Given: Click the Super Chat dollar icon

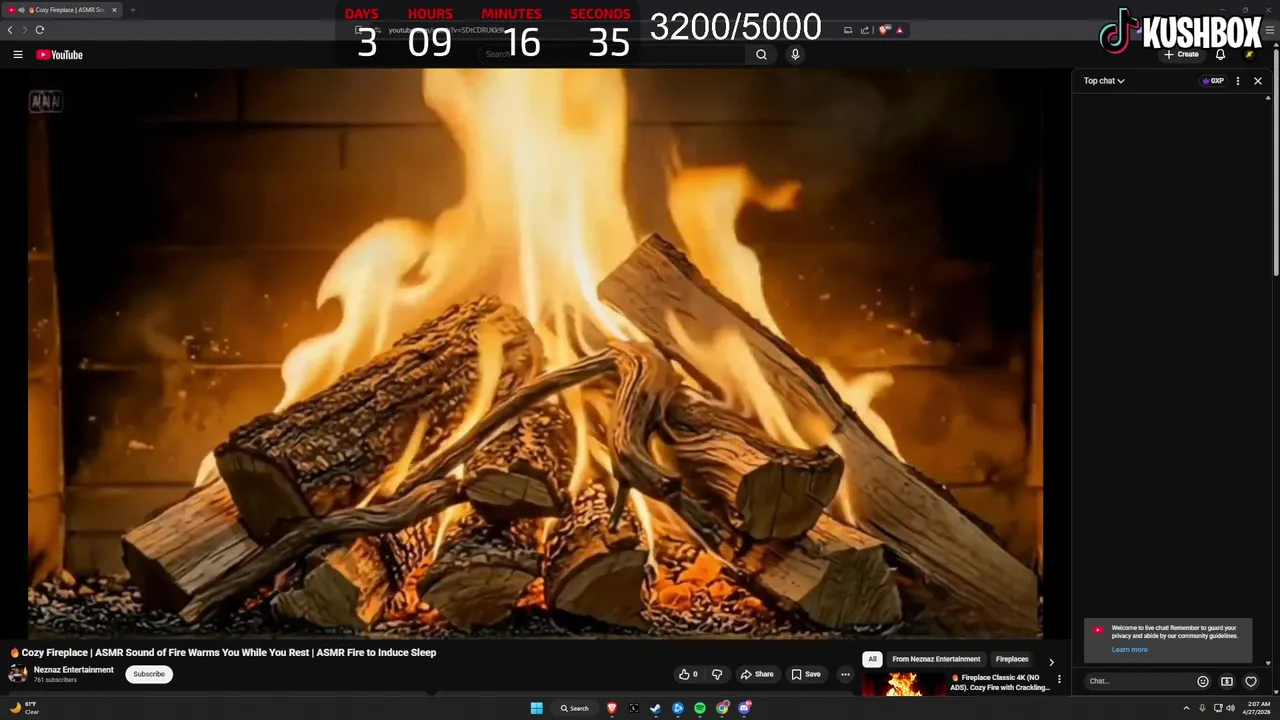Looking at the screenshot, I should click(x=1227, y=682).
